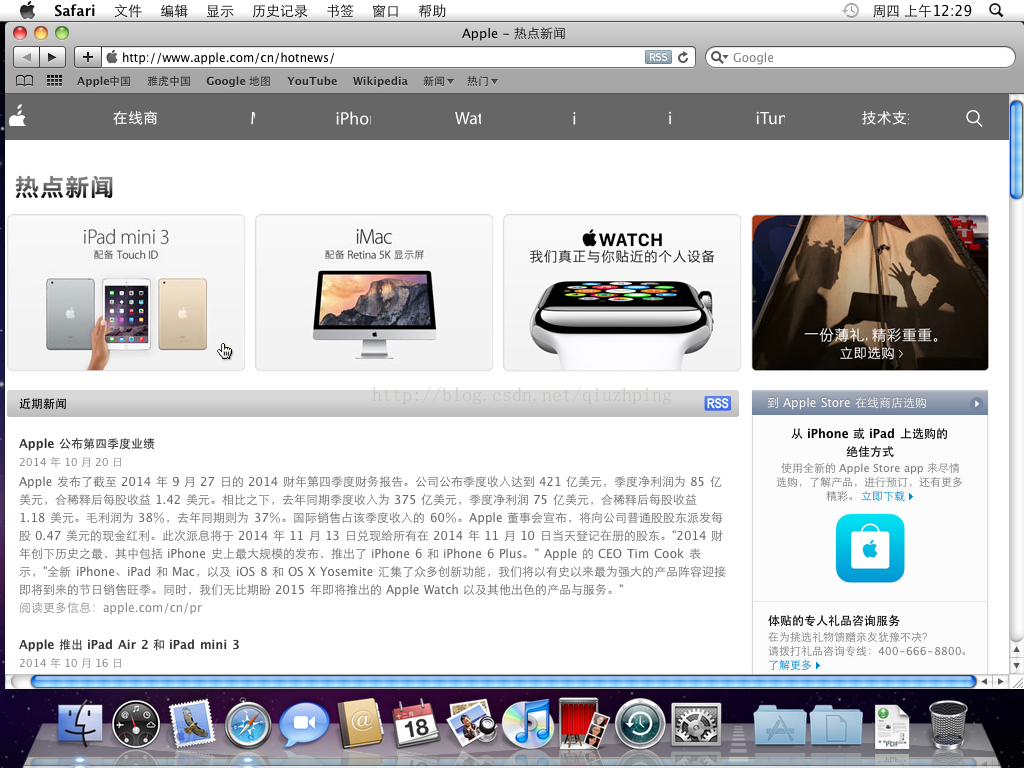Open the 文件 menu
This screenshot has height=768, width=1024.
pos(128,10)
